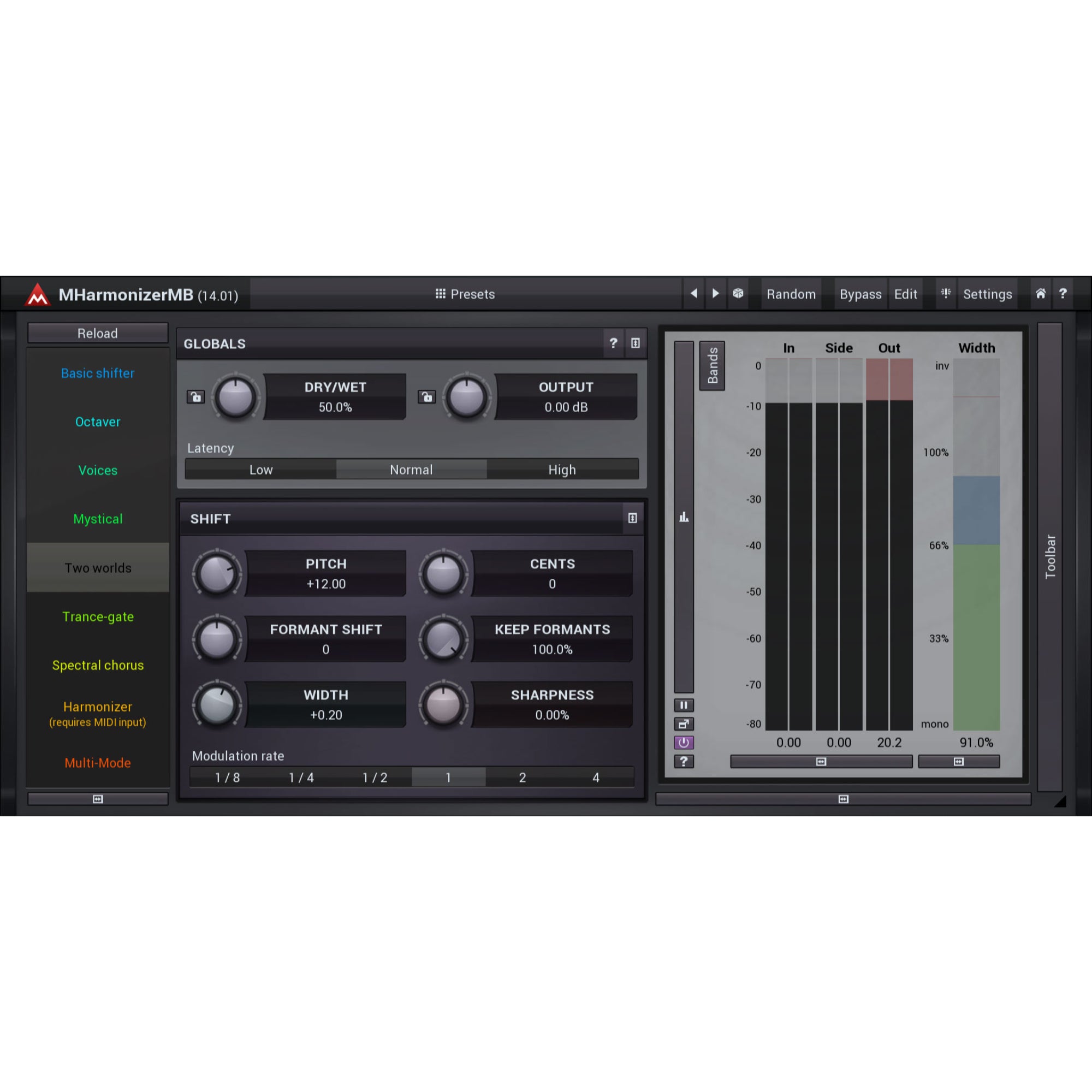The height and width of the screenshot is (1092, 1092).
Task: Open the Settings menu
Action: [x=987, y=294]
